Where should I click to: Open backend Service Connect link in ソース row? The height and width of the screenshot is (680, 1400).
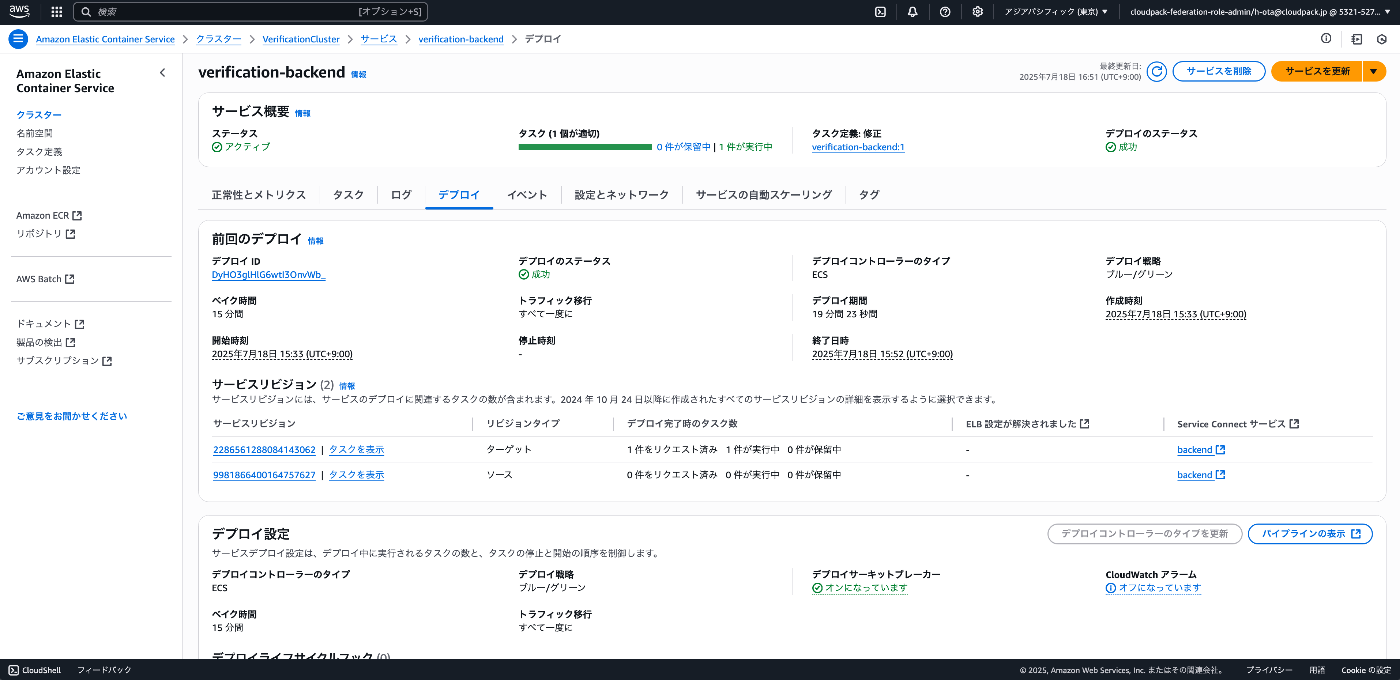pyautogui.click(x=1201, y=475)
